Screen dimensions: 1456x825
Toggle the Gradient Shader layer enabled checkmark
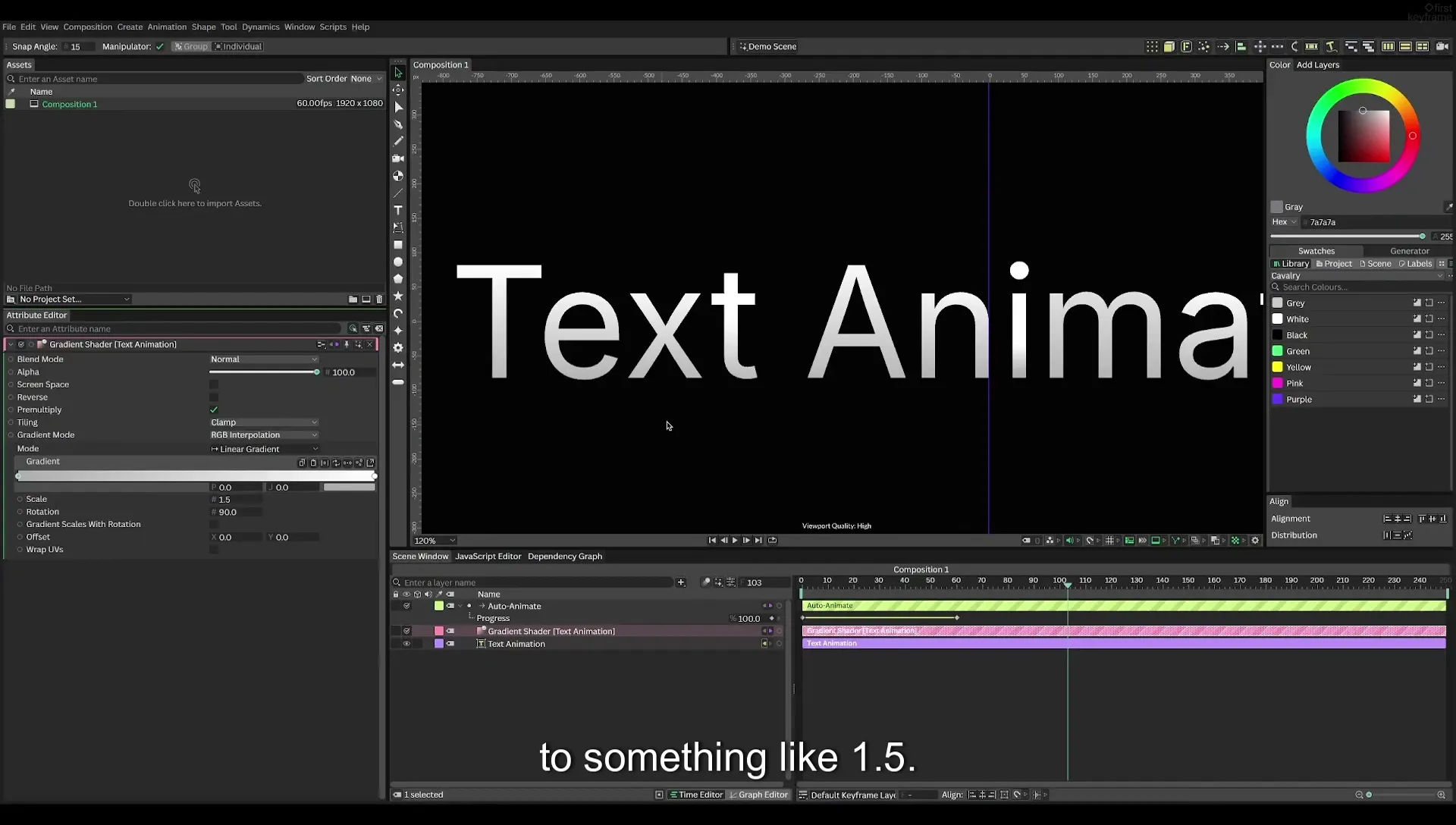[x=406, y=631]
